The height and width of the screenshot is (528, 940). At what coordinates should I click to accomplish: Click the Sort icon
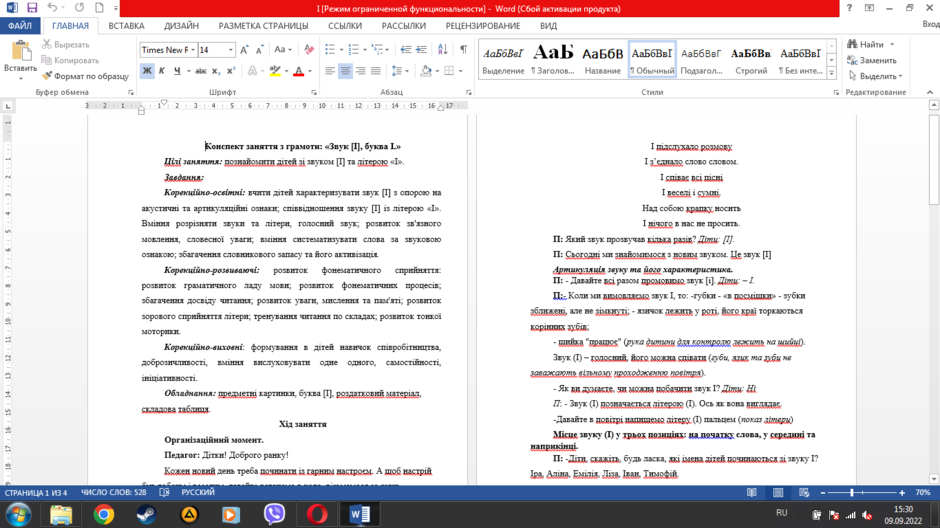(442, 50)
